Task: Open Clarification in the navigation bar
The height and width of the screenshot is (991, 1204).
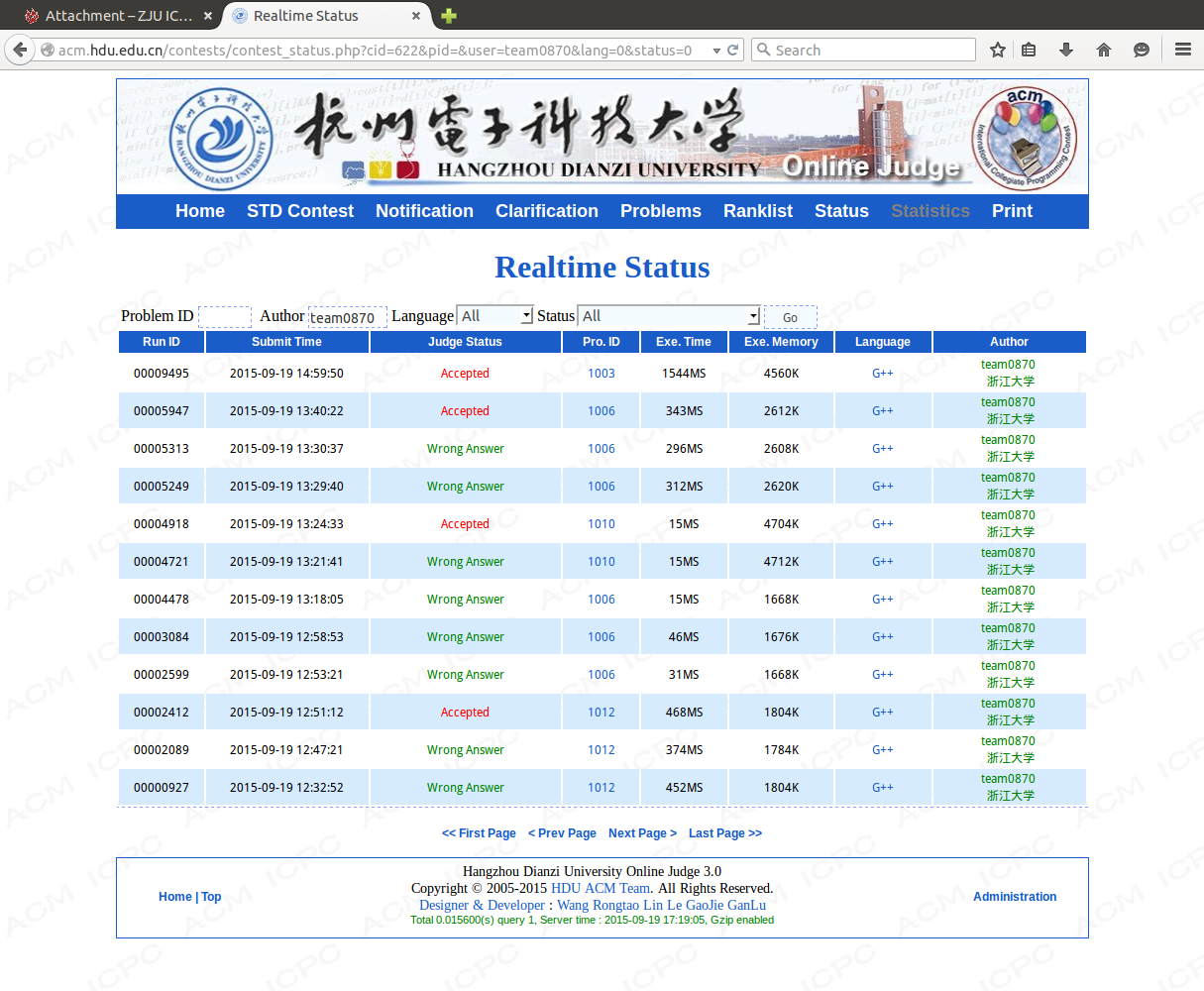Action: [546, 211]
